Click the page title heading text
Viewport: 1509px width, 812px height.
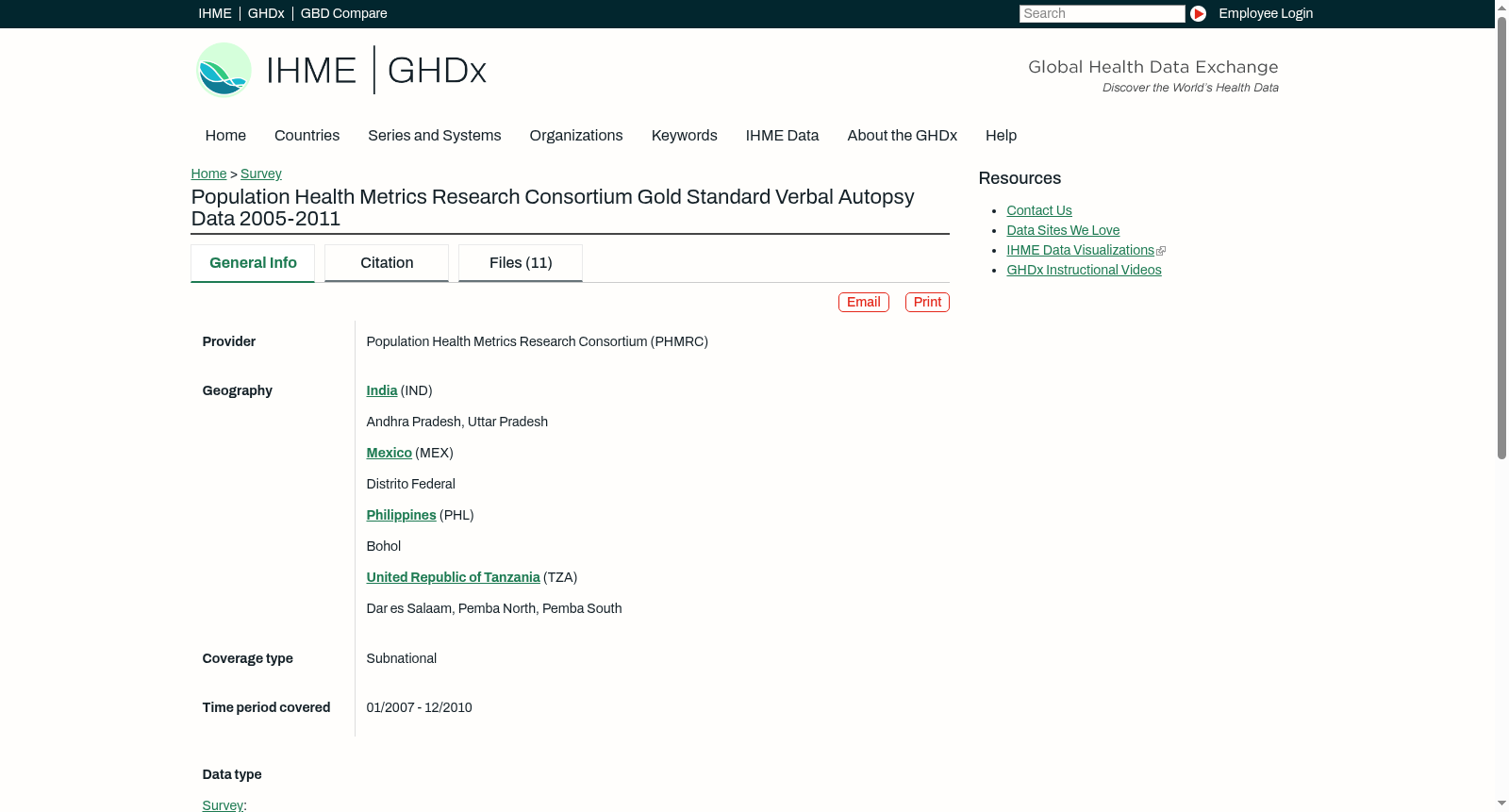click(553, 207)
